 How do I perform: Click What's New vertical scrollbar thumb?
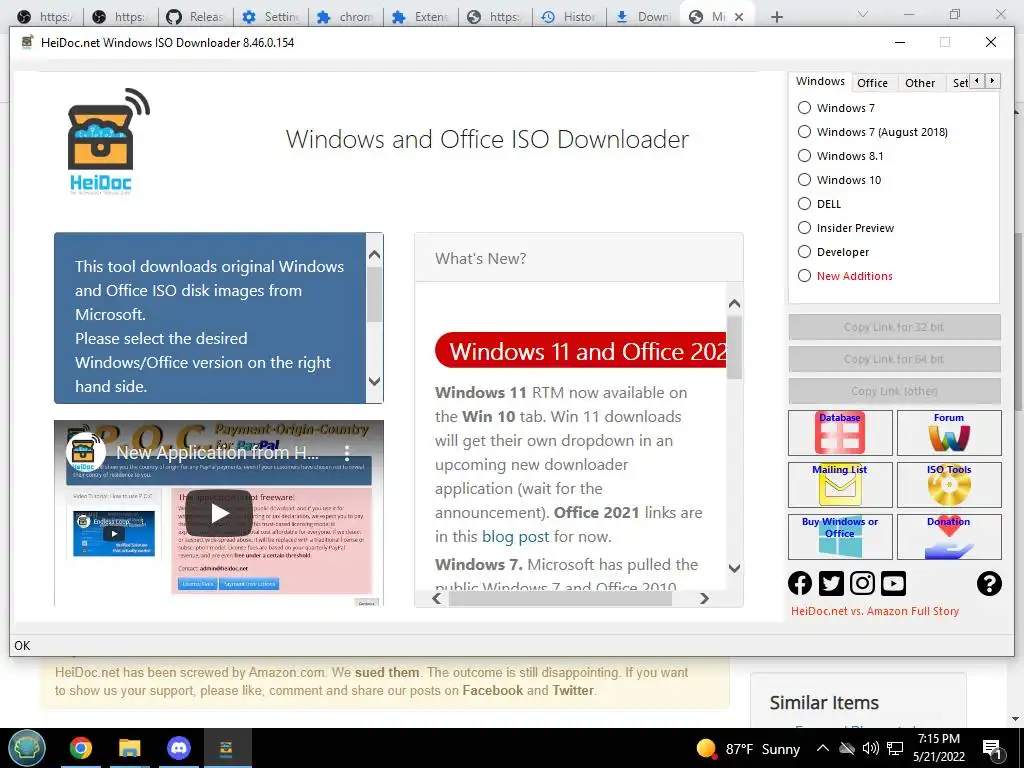pyautogui.click(x=734, y=347)
